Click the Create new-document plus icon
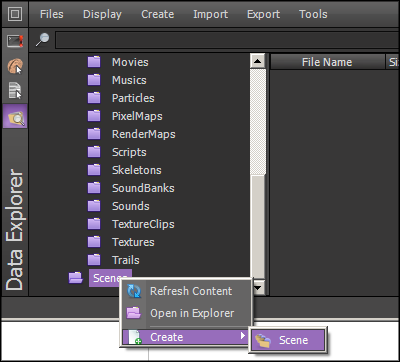This screenshot has width=400, height=362. (x=135, y=337)
